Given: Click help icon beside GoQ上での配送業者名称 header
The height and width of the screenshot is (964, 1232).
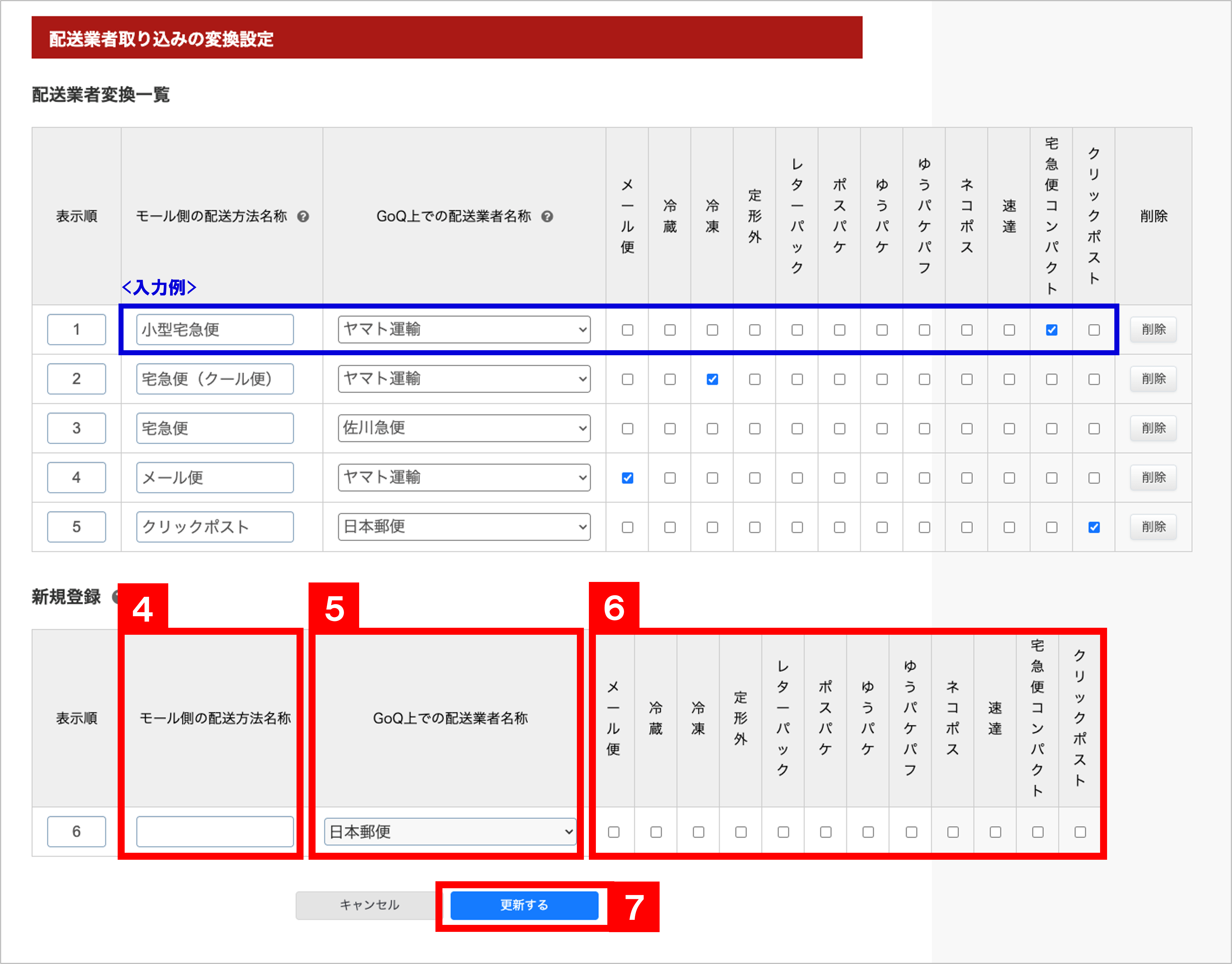Looking at the screenshot, I should pyautogui.click(x=547, y=216).
